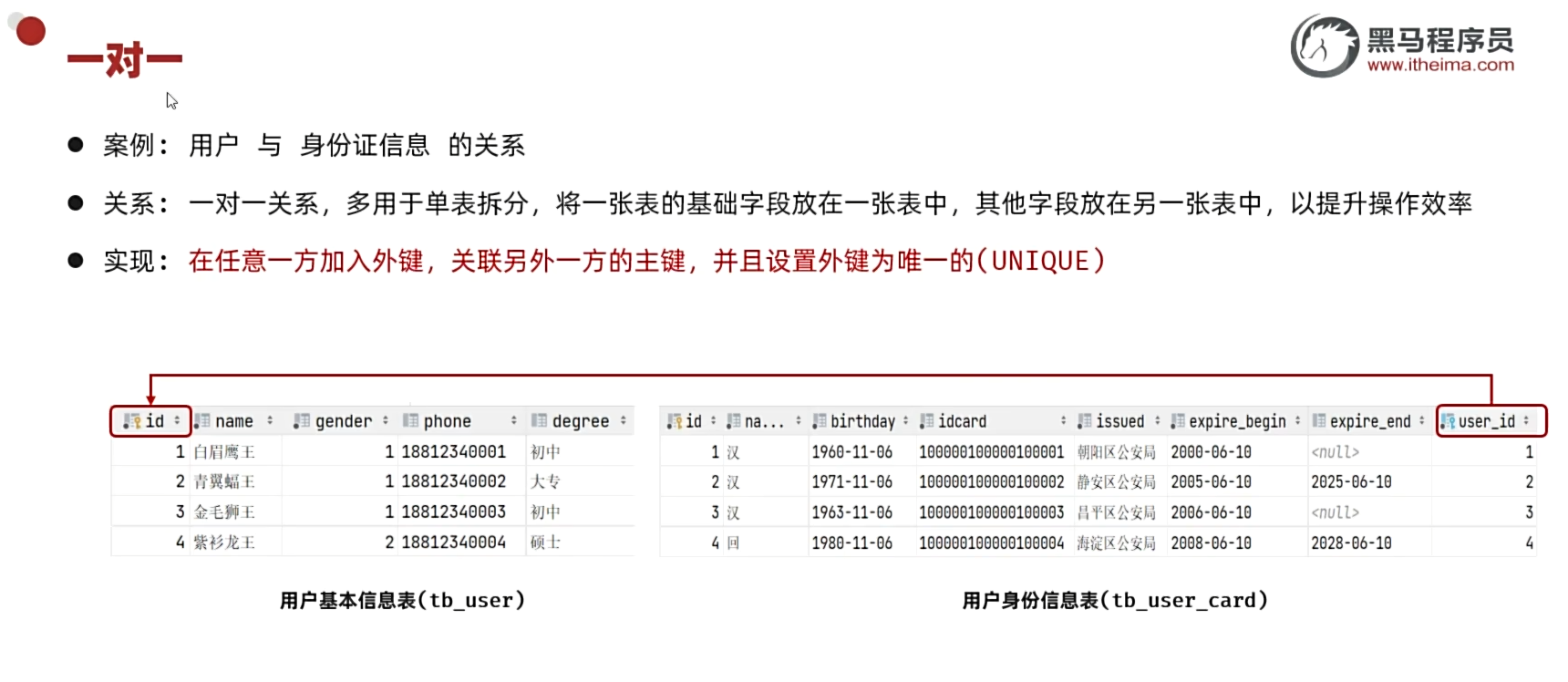Select phone cell 18812340003

click(453, 512)
